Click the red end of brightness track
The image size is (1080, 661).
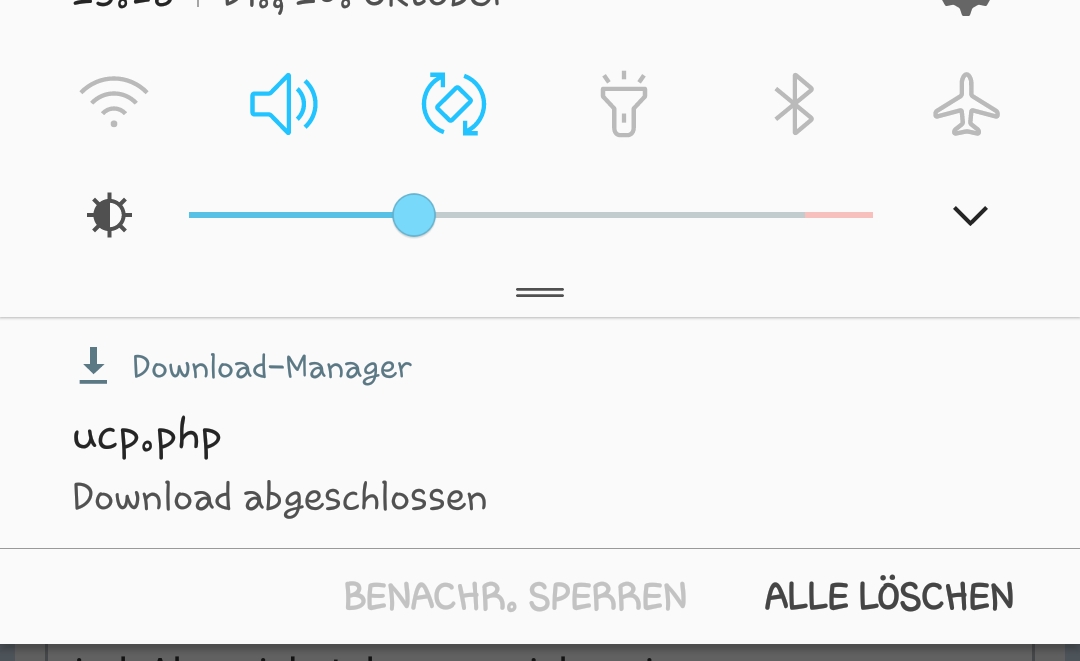pyautogui.click(x=839, y=215)
